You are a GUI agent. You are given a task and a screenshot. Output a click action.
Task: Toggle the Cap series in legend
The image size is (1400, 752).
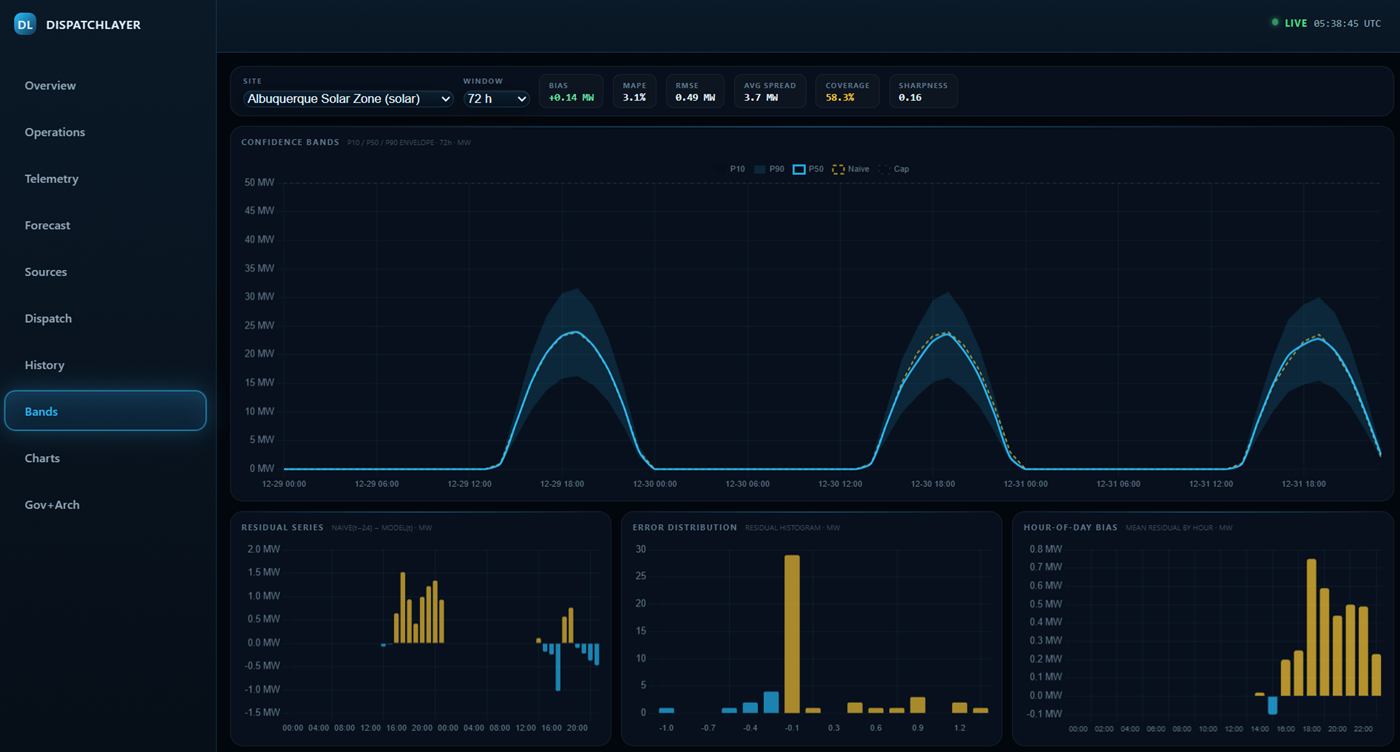(894, 169)
